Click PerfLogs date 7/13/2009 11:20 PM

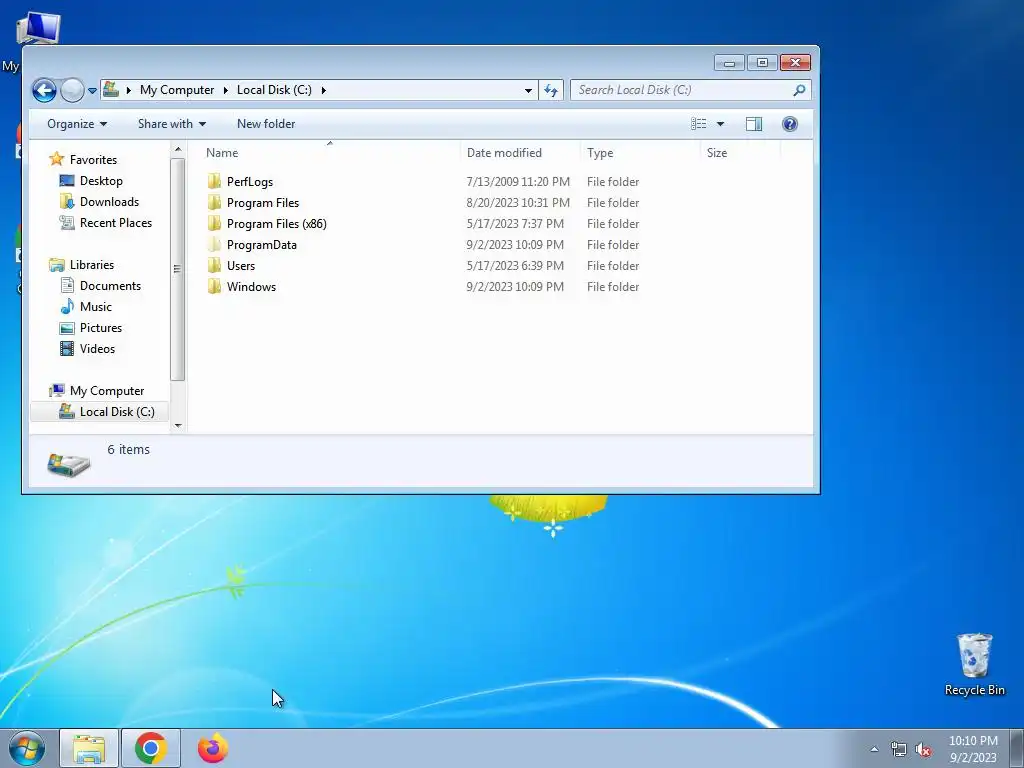pos(518,182)
